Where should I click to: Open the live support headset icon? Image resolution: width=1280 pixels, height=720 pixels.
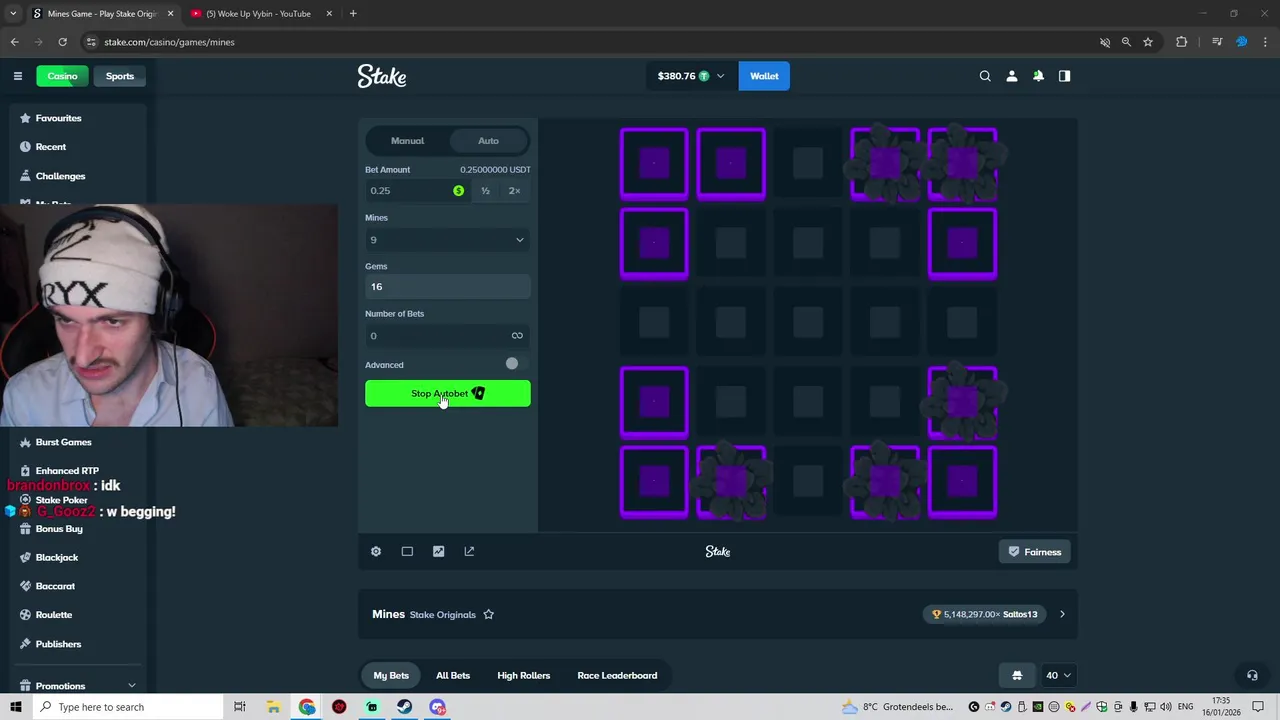click(1252, 675)
